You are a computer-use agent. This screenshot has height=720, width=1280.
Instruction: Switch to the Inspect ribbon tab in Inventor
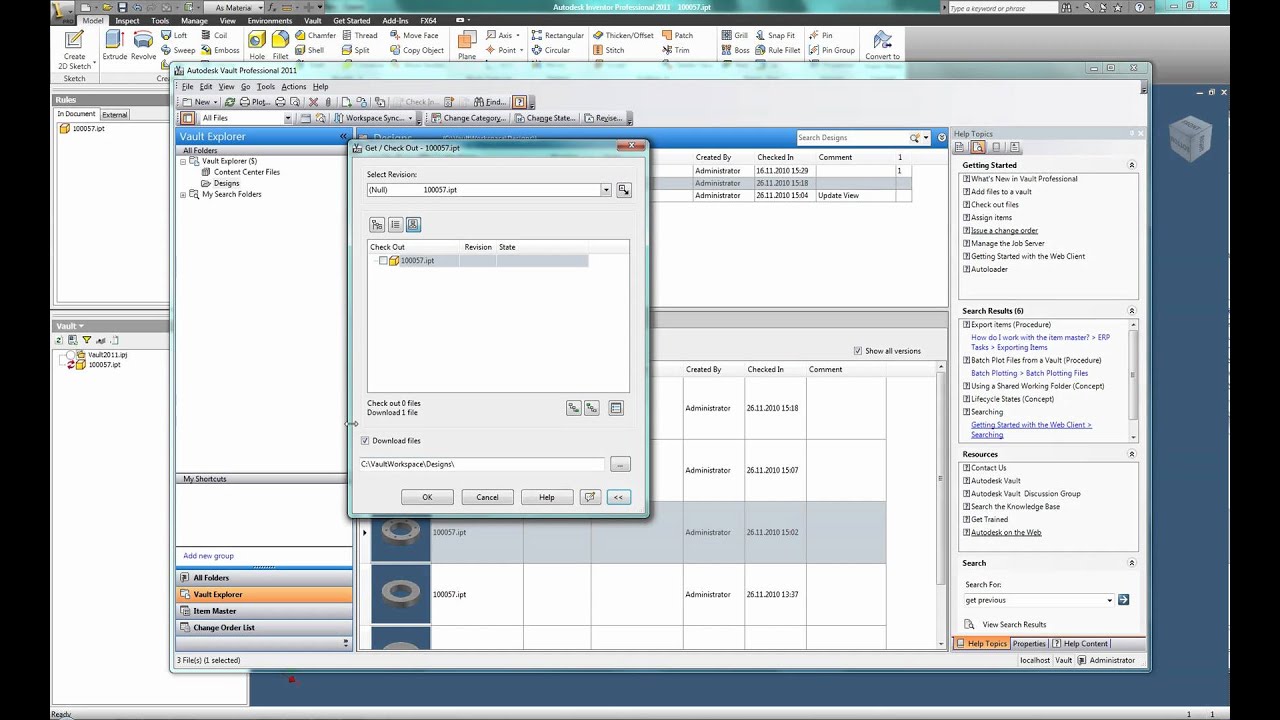pos(127,20)
